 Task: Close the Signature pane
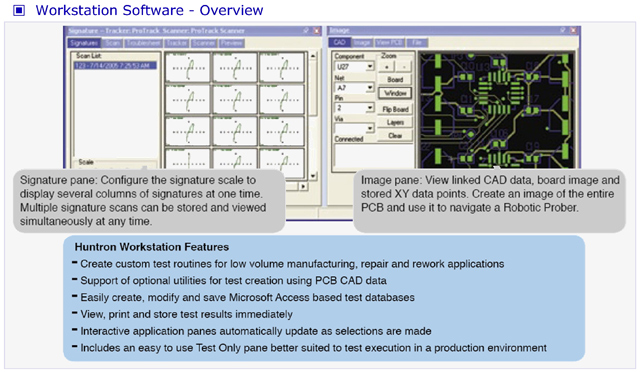[x=317, y=31]
